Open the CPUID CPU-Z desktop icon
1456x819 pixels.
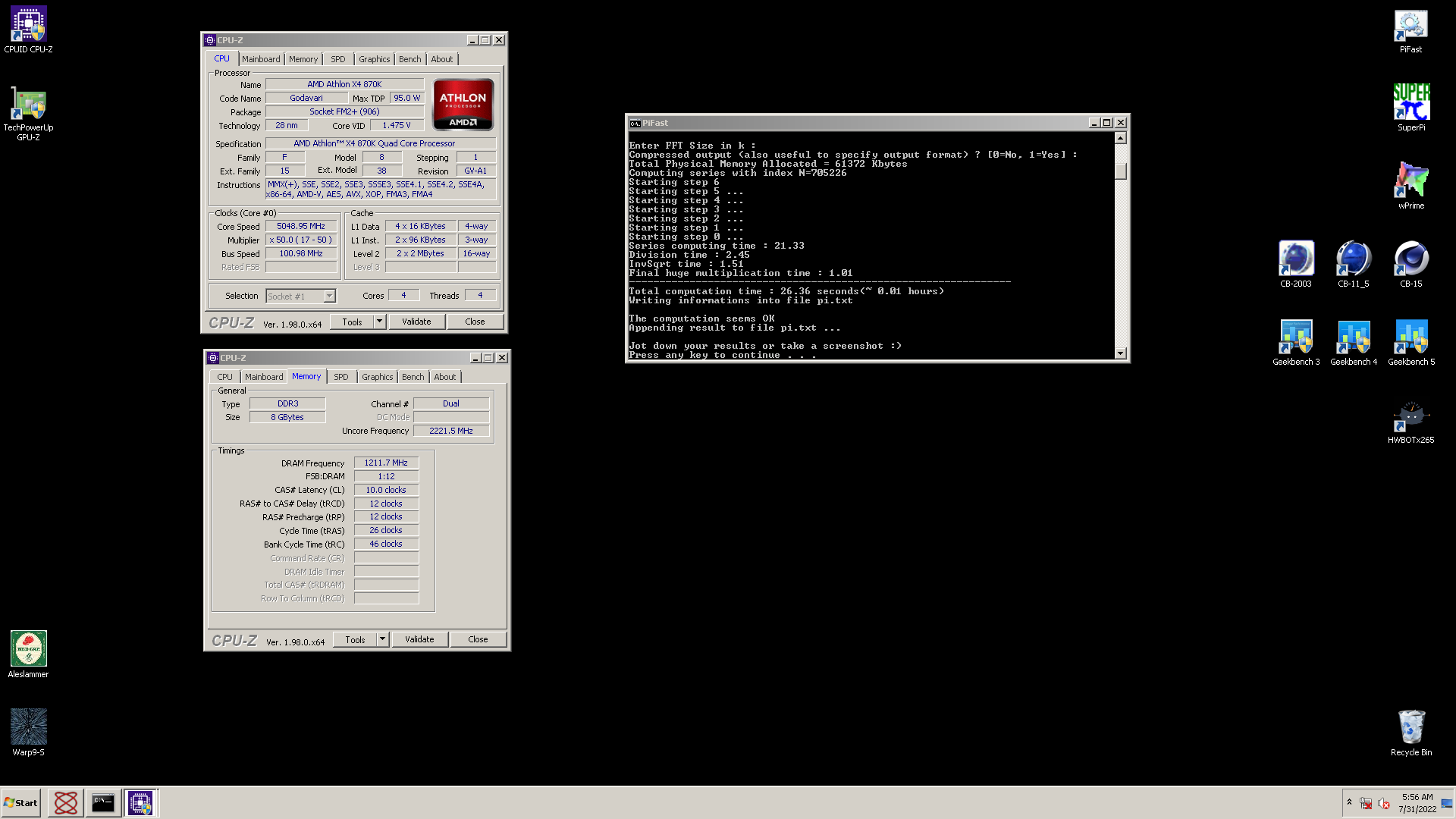[x=28, y=30]
